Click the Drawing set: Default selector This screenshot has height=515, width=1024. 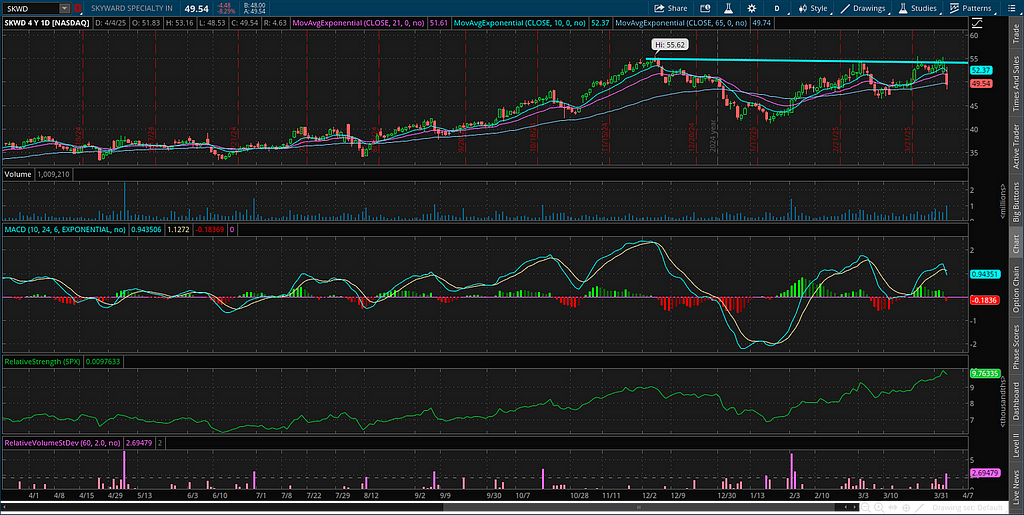[x=969, y=507]
